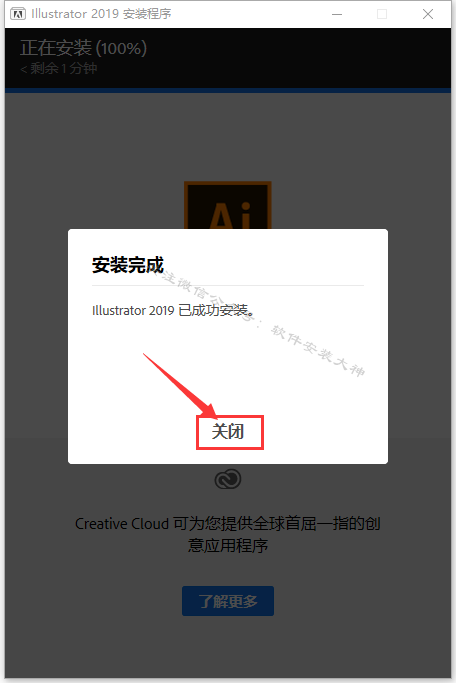Click the red arrow annotation
The image size is (456, 683).
tap(179, 385)
